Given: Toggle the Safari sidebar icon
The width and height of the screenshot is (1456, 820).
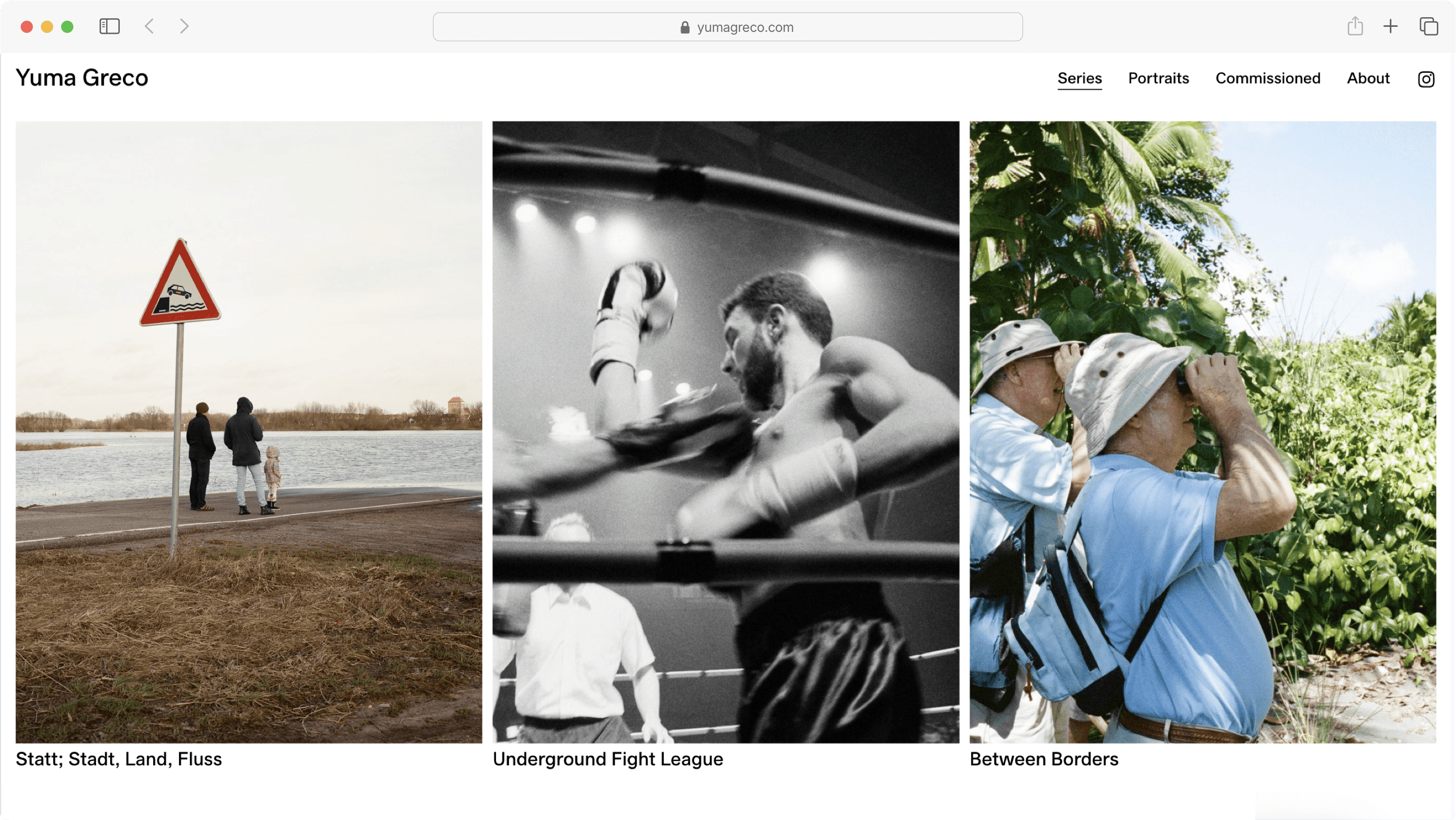Looking at the screenshot, I should tap(109, 26).
